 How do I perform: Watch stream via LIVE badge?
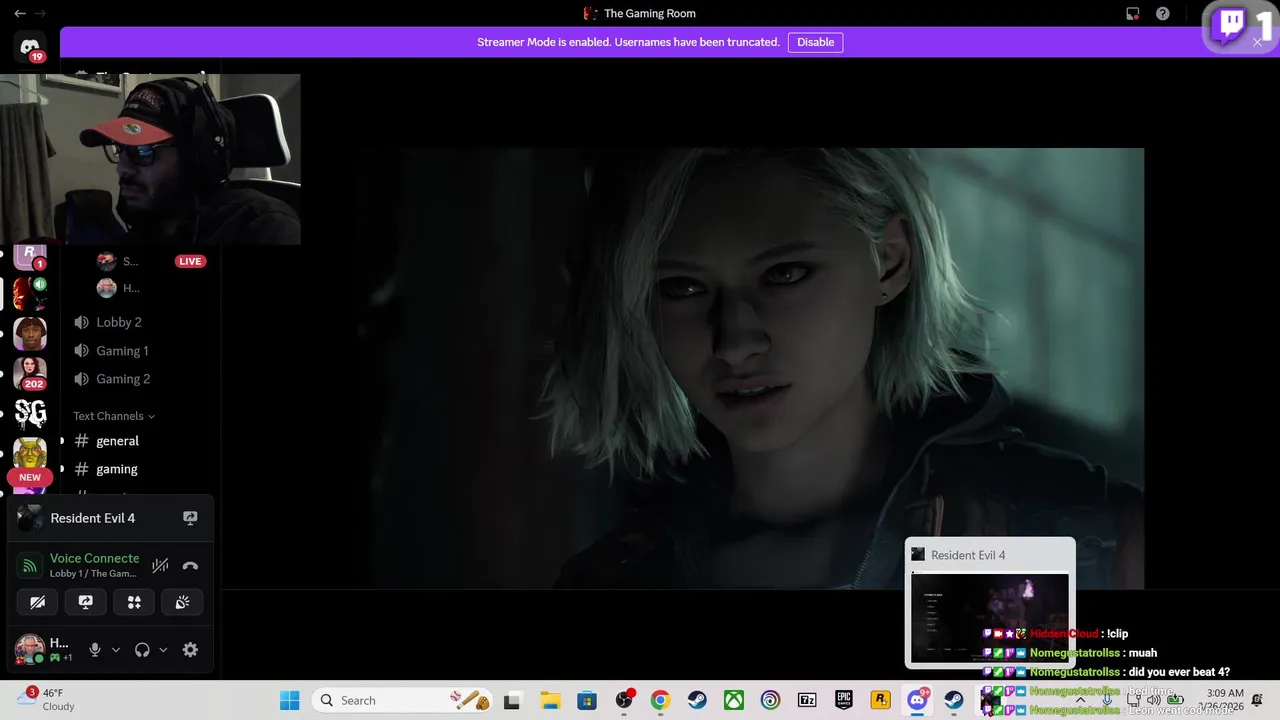190,261
